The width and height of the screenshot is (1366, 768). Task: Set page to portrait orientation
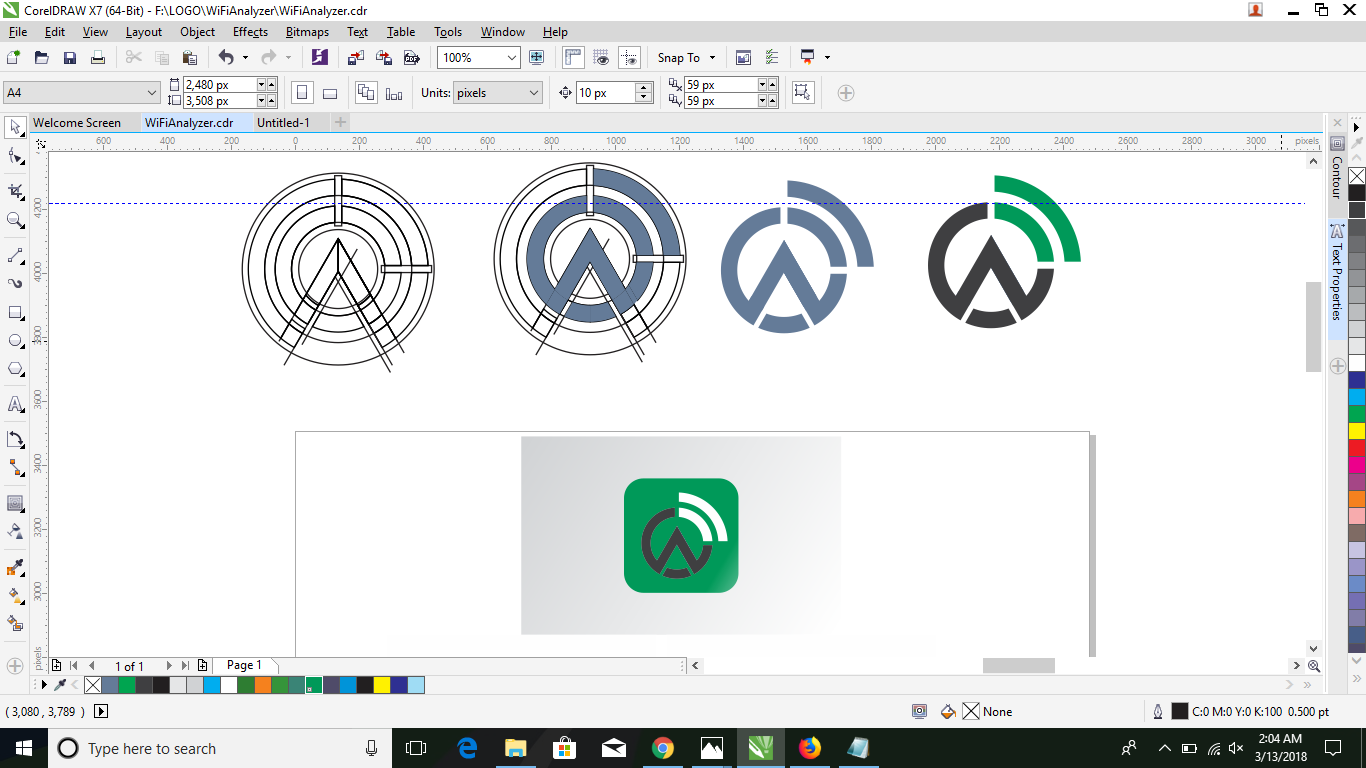[x=302, y=93]
